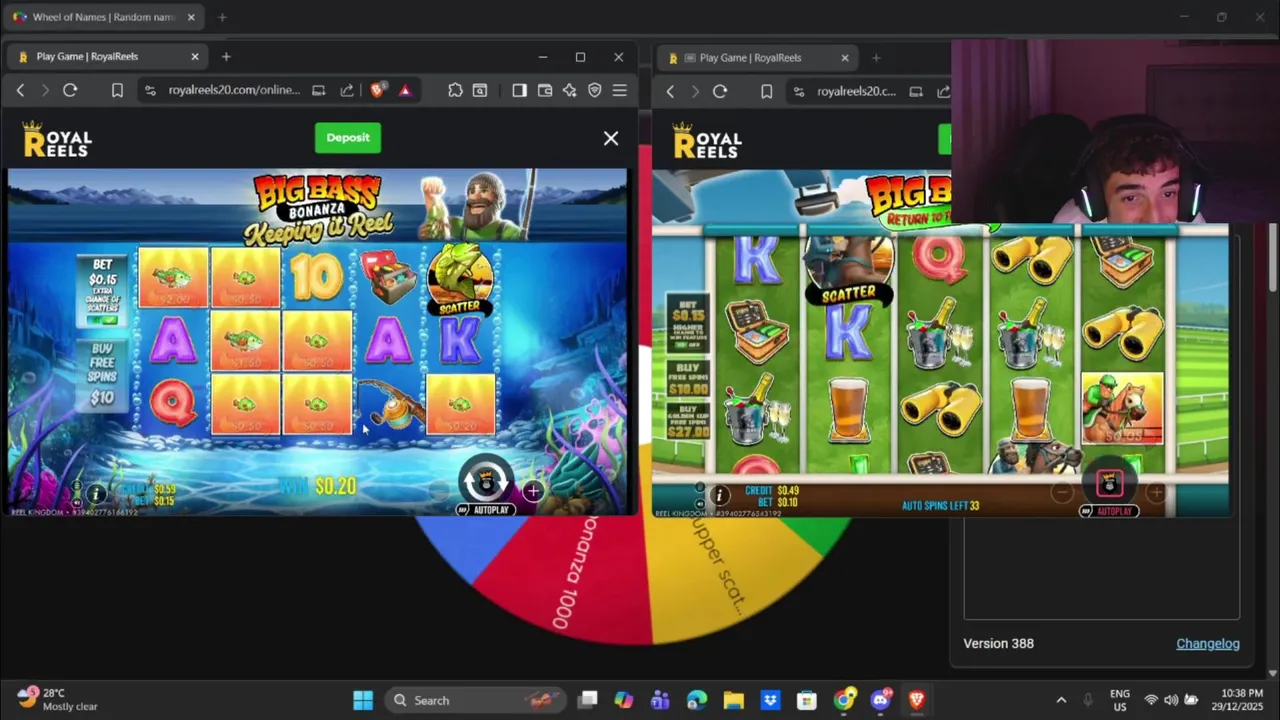Screen dimensions: 1280x720
Task: Toggle the sidebar panel icon in left window
Action: 519,90
